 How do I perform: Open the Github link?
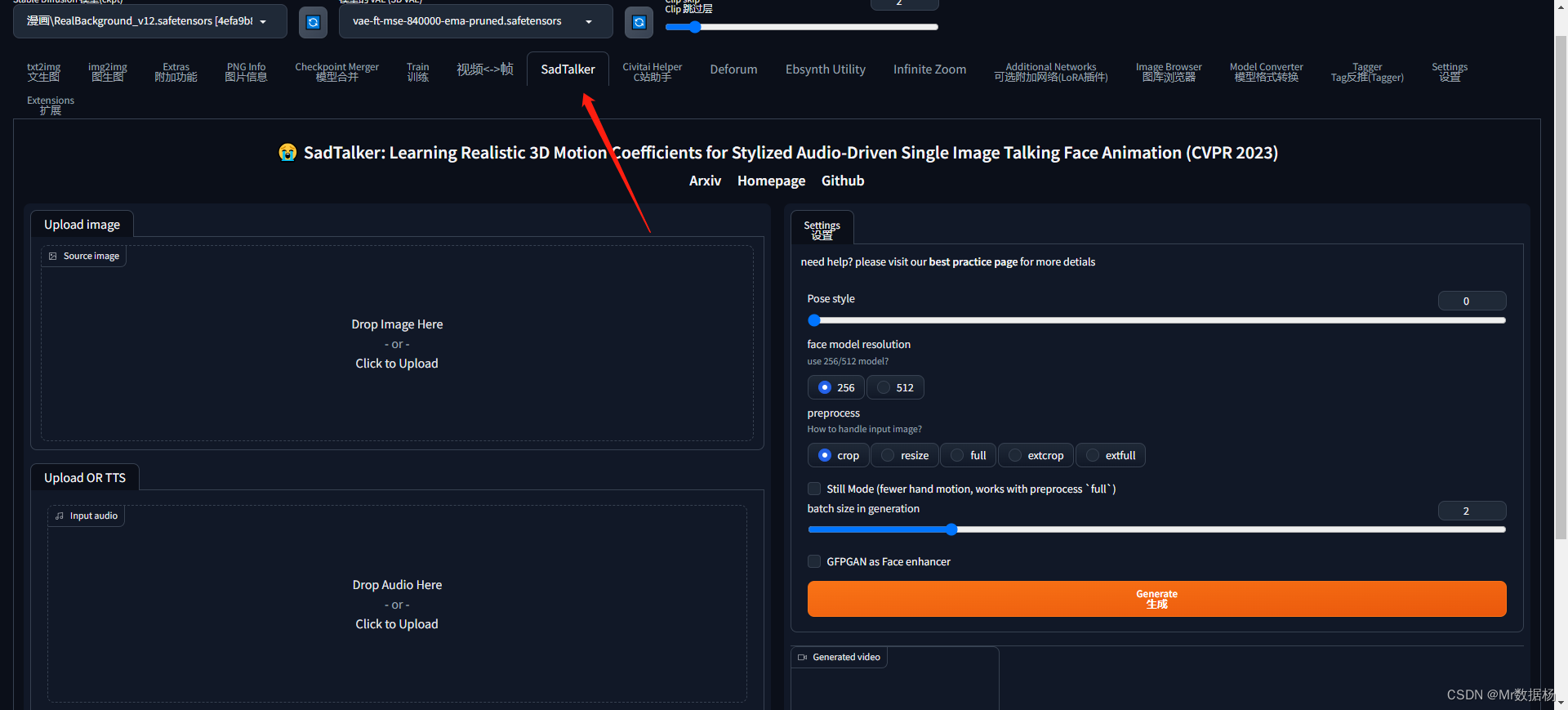pyautogui.click(x=843, y=181)
